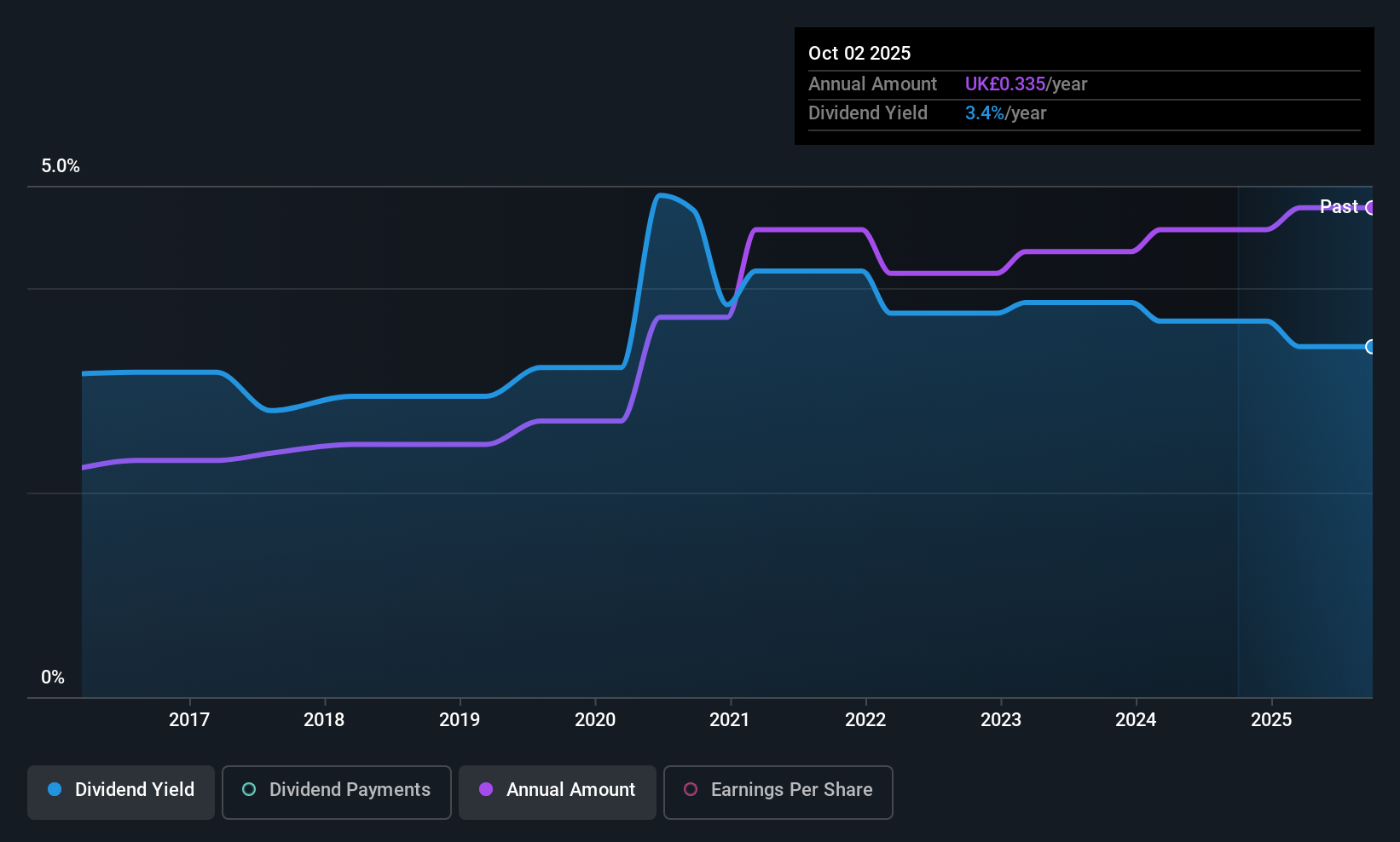Toggle the Dividend Payments series visibility
The width and height of the screenshot is (1400, 842).
click(x=336, y=791)
